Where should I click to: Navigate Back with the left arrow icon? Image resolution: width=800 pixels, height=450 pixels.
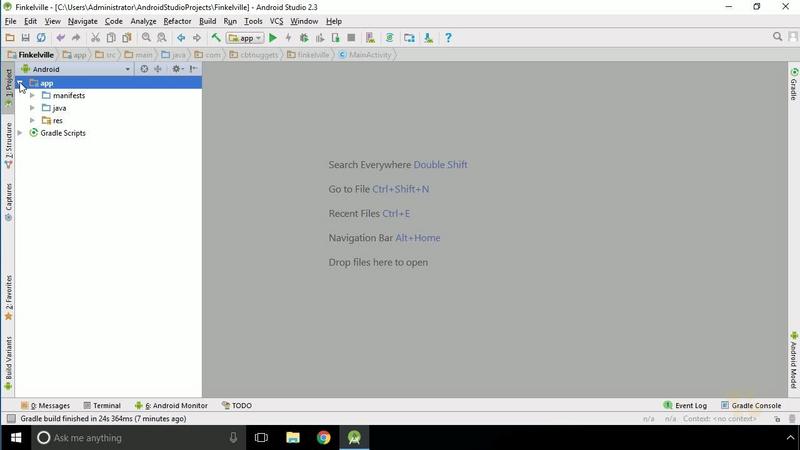pyautogui.click(x=181, y=38)
